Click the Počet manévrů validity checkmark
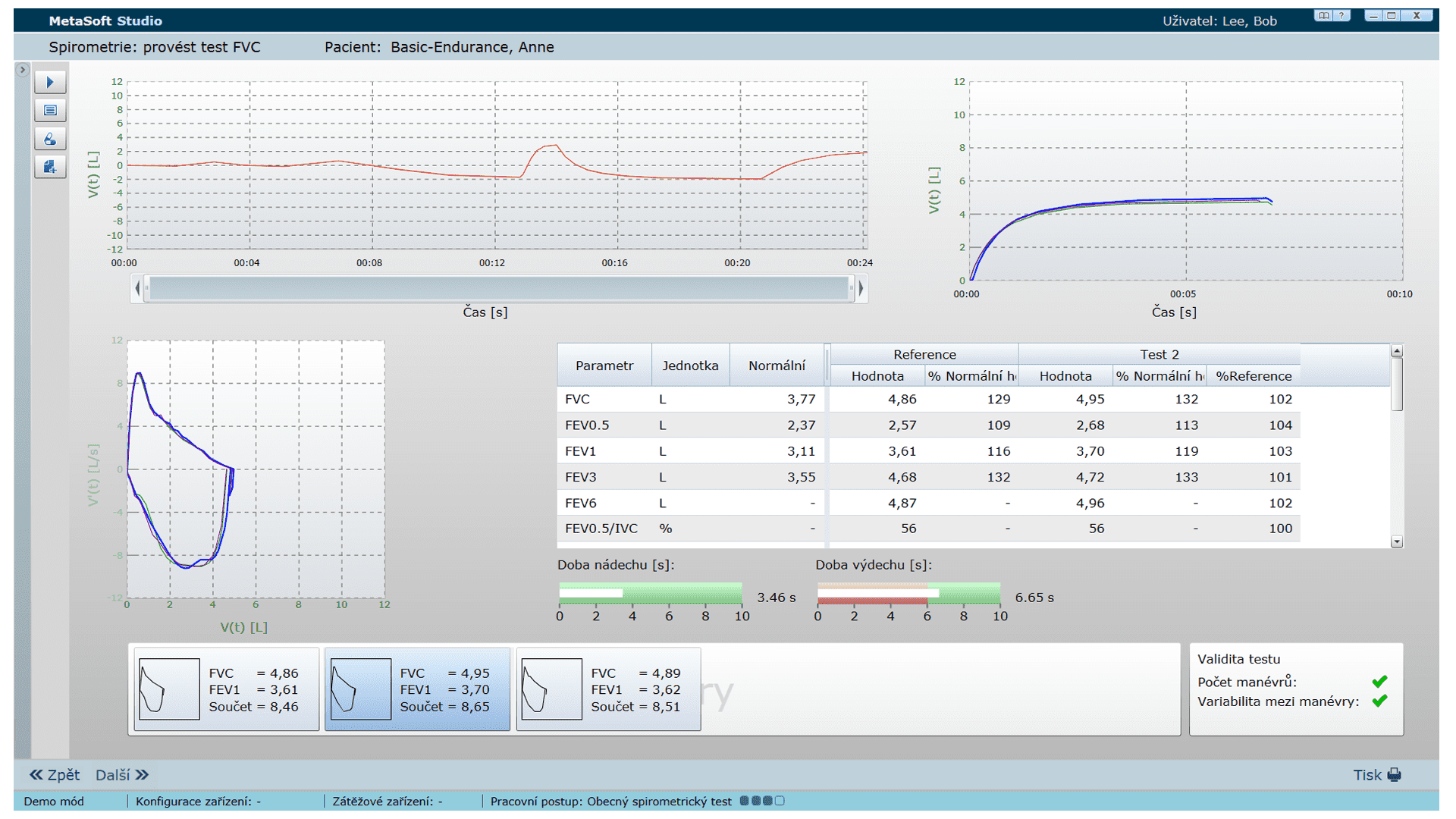 tap(1380, 681)
